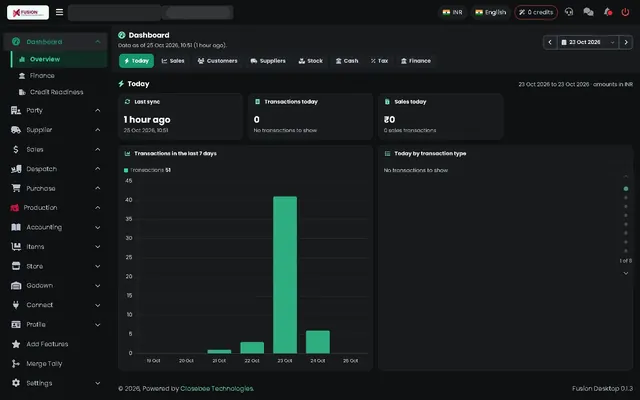Switch to the Sales tab
This screenshot has height=400, width=640.
click(173, 61)
